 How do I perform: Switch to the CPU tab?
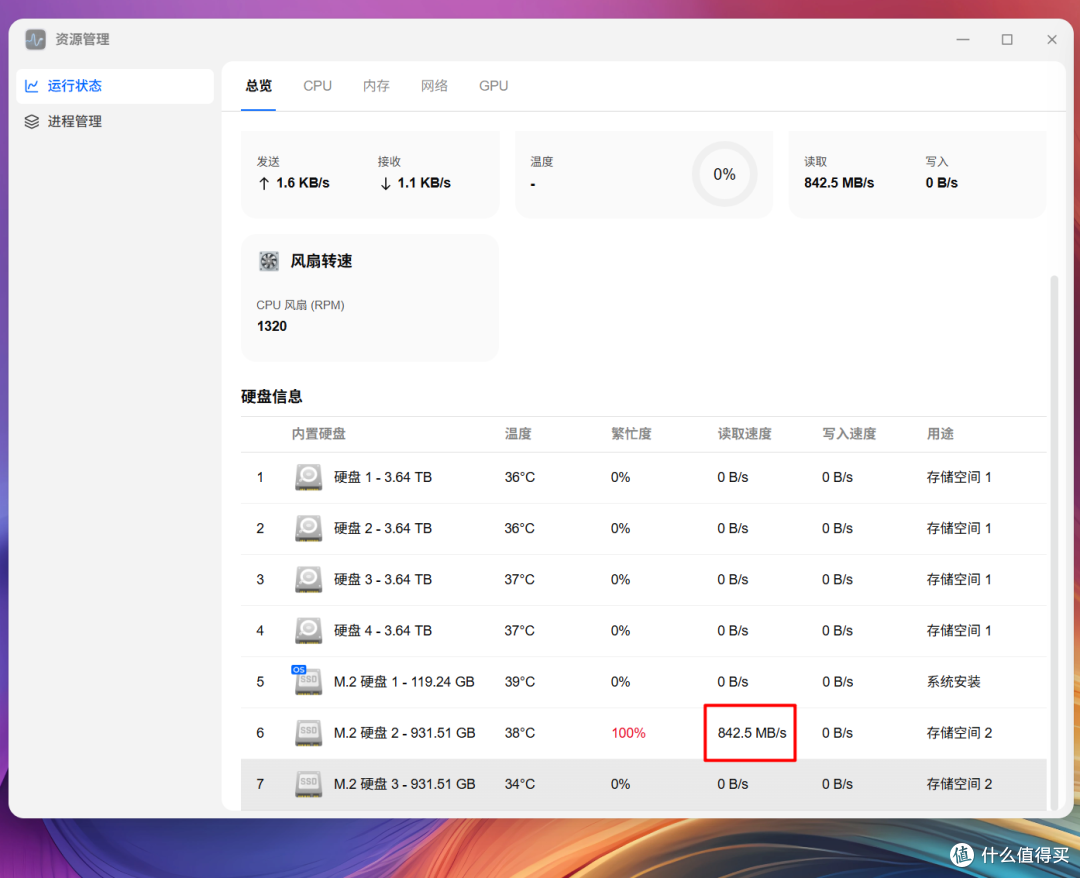click(x=318, y=86)
